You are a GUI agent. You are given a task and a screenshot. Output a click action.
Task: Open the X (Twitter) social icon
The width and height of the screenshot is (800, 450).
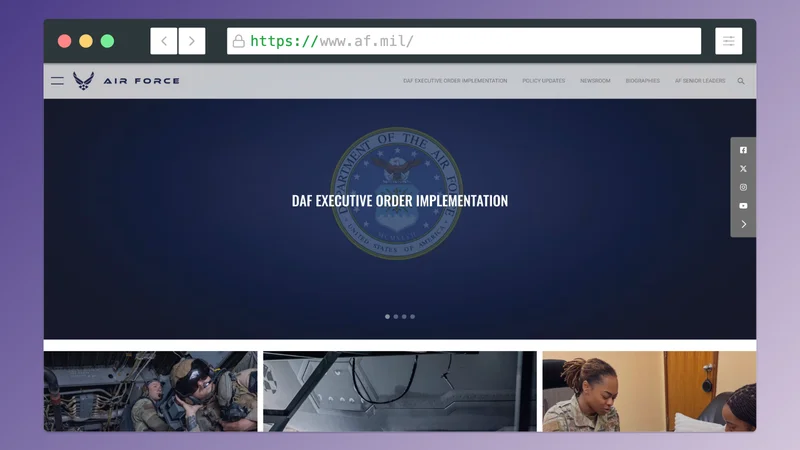click(743, 169)
